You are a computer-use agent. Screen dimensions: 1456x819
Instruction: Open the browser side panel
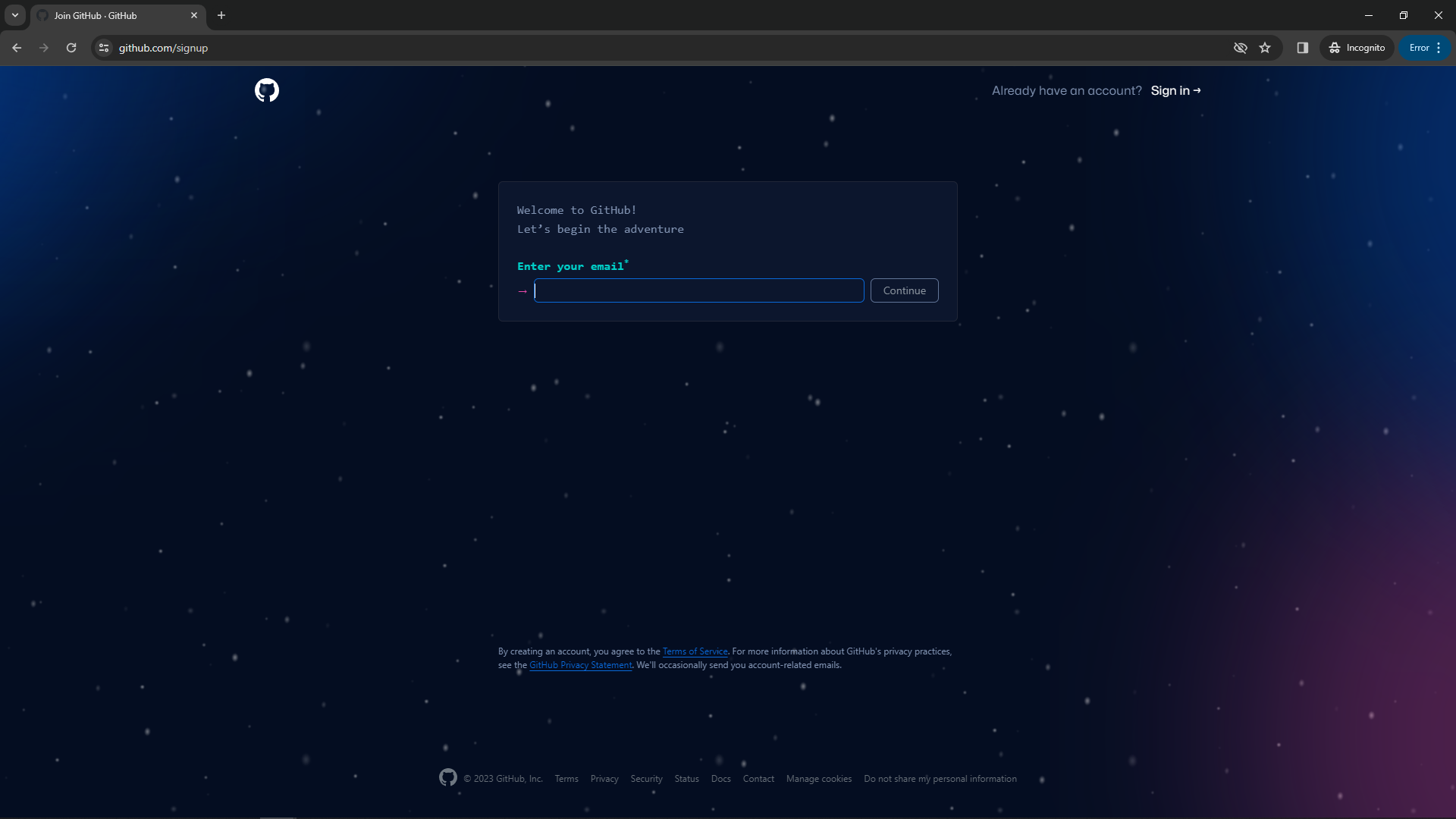[1303, 48]
